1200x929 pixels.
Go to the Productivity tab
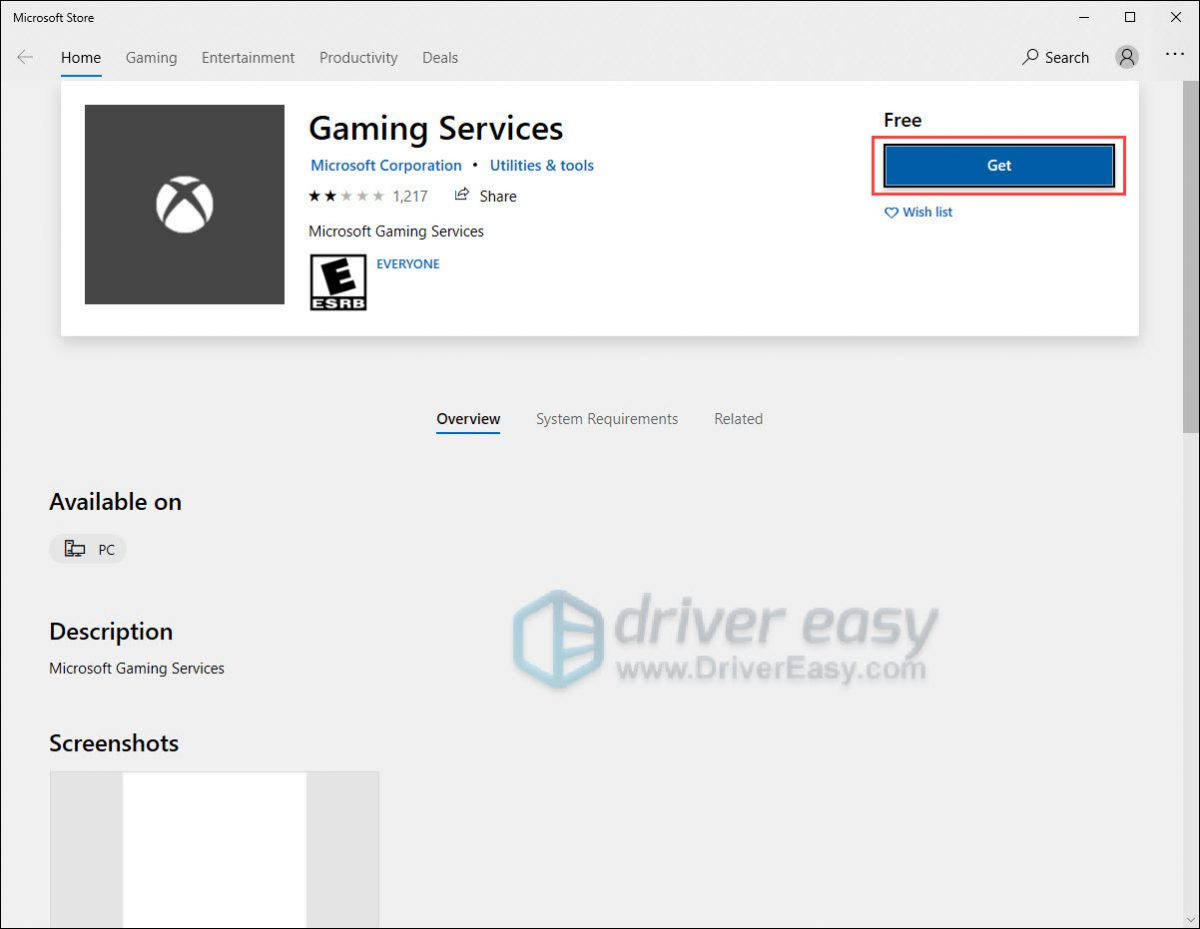point(358,58)
